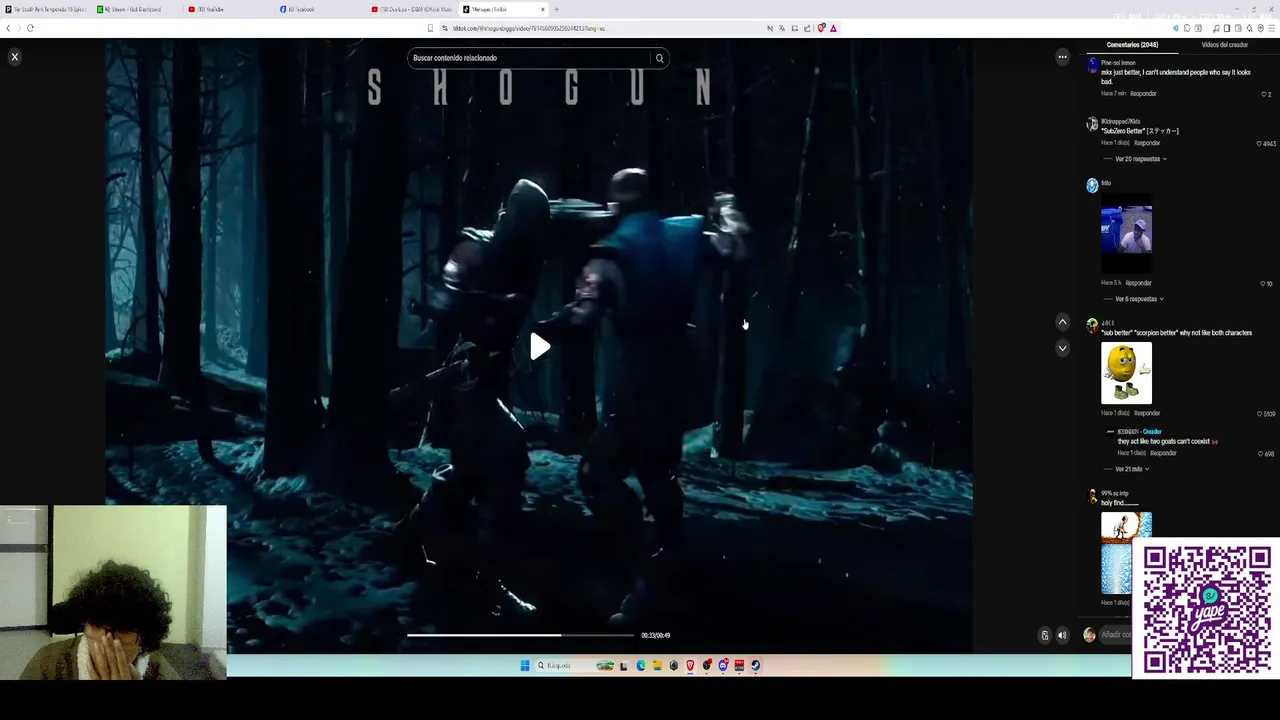Like the SubZero Better comment with 4943 likes

point(1259,143)
